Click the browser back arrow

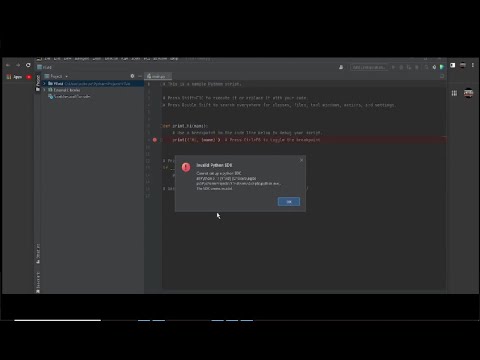click(8, 65)
